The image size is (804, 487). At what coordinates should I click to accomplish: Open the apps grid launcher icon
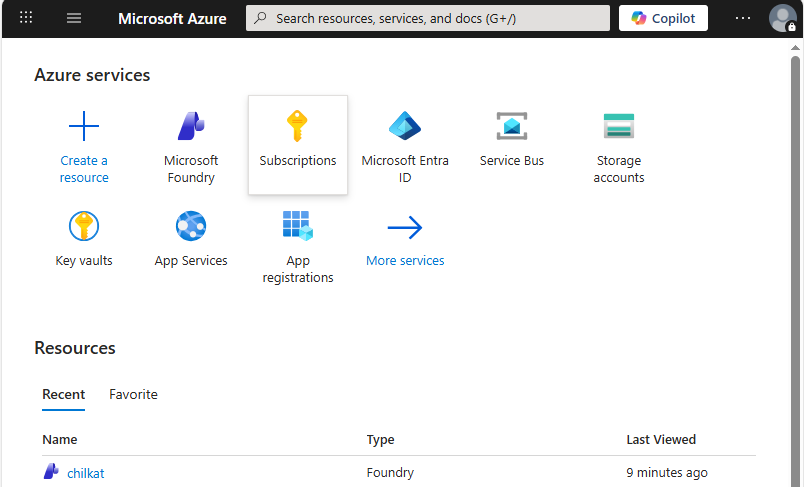[26, 18]
